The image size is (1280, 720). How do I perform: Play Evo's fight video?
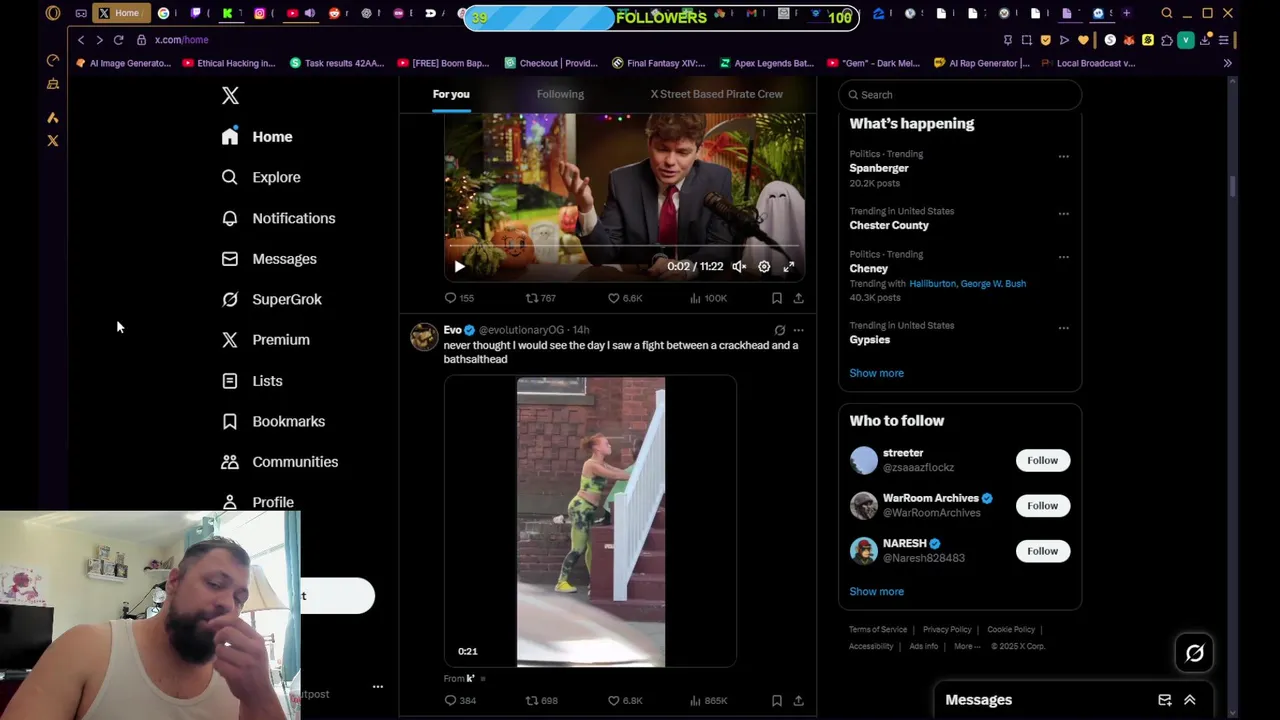coord(590,521)
